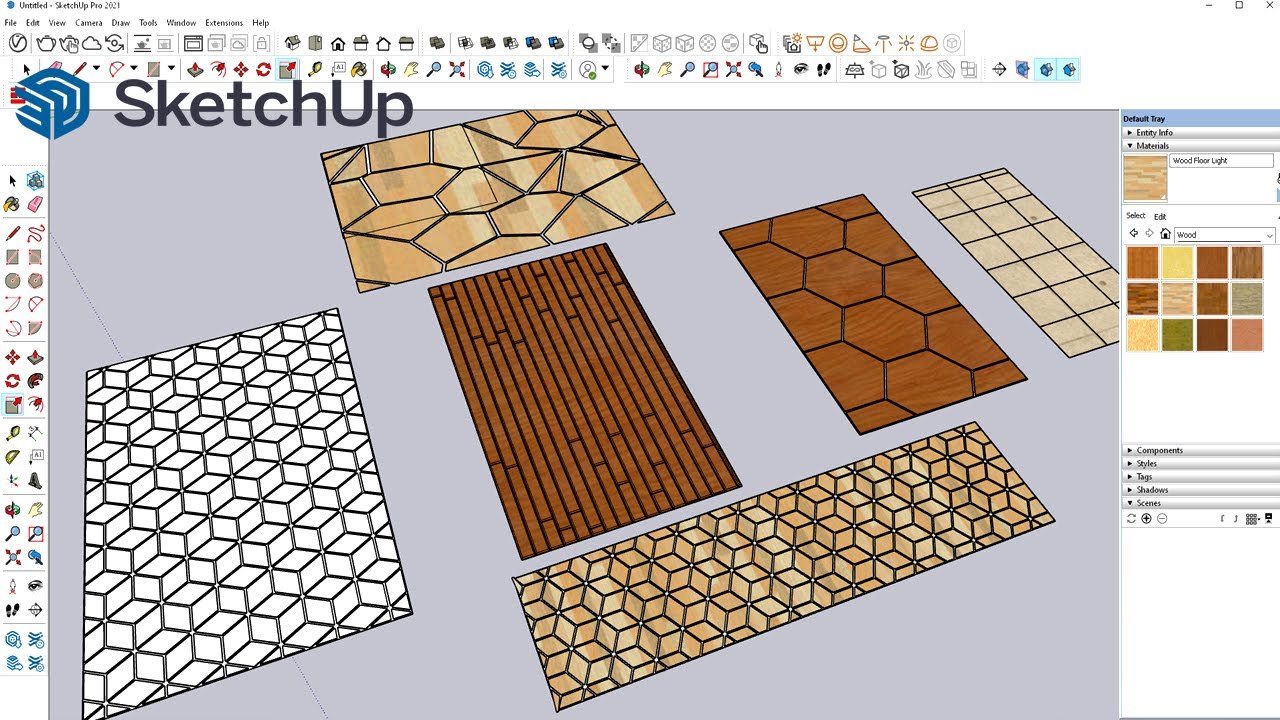Select Iso view house icon
This screenshot has height=720, width=1280.
[292, 43]
